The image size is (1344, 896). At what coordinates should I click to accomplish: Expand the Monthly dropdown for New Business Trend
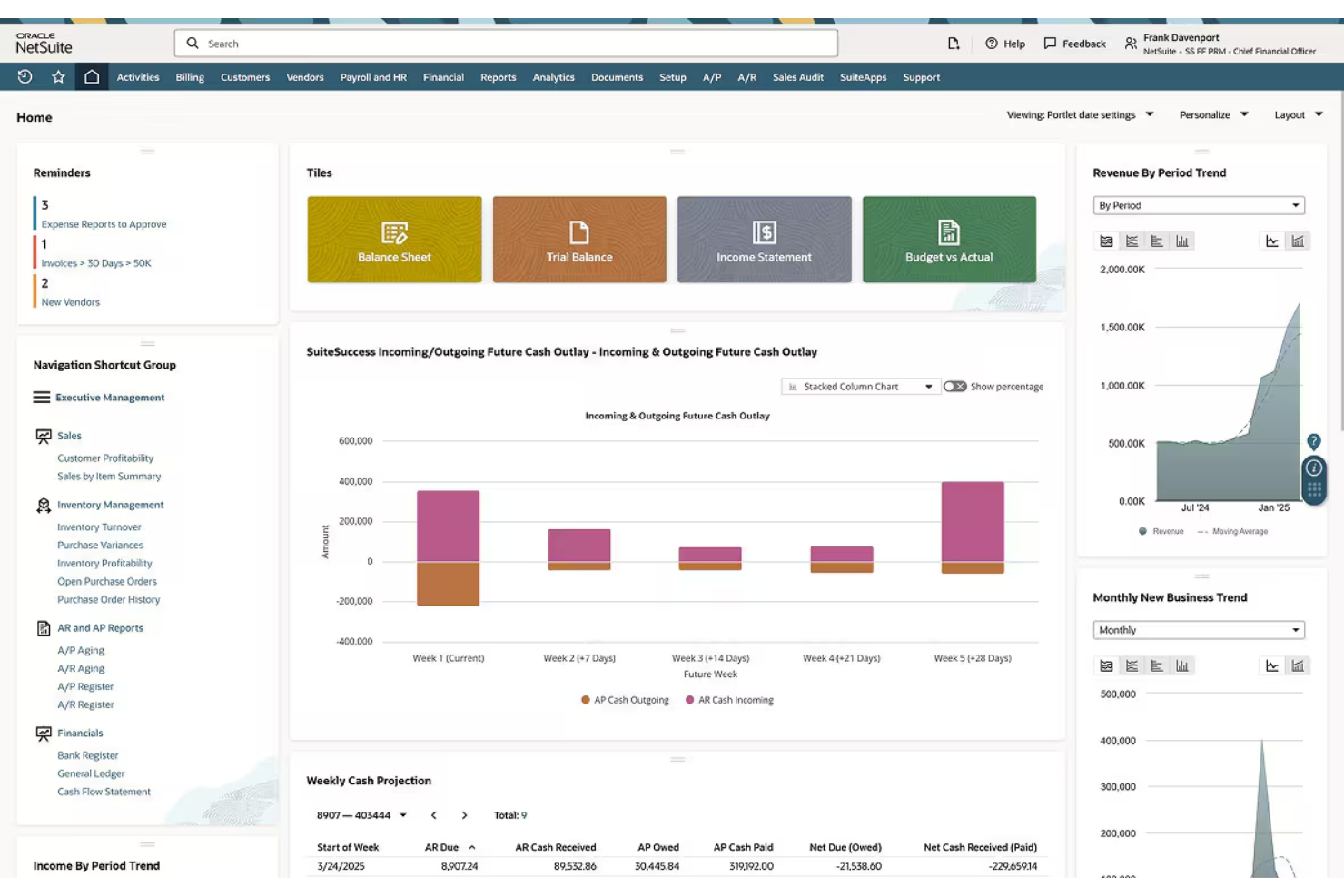click(1198, 629)
